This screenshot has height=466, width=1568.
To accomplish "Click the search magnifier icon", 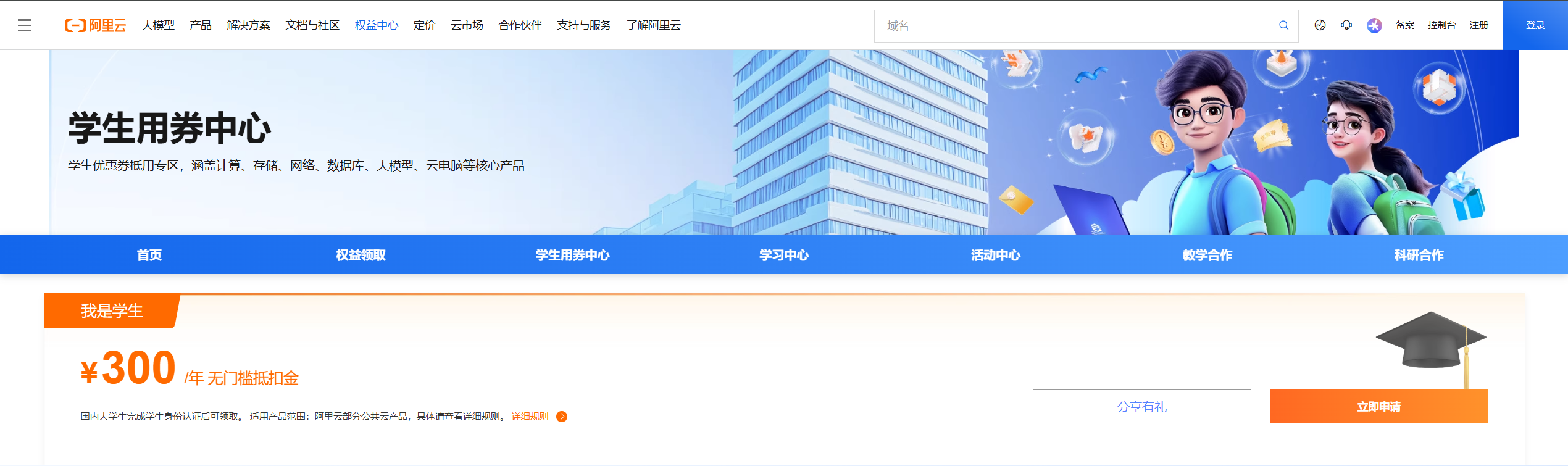I will (1283, 25).
